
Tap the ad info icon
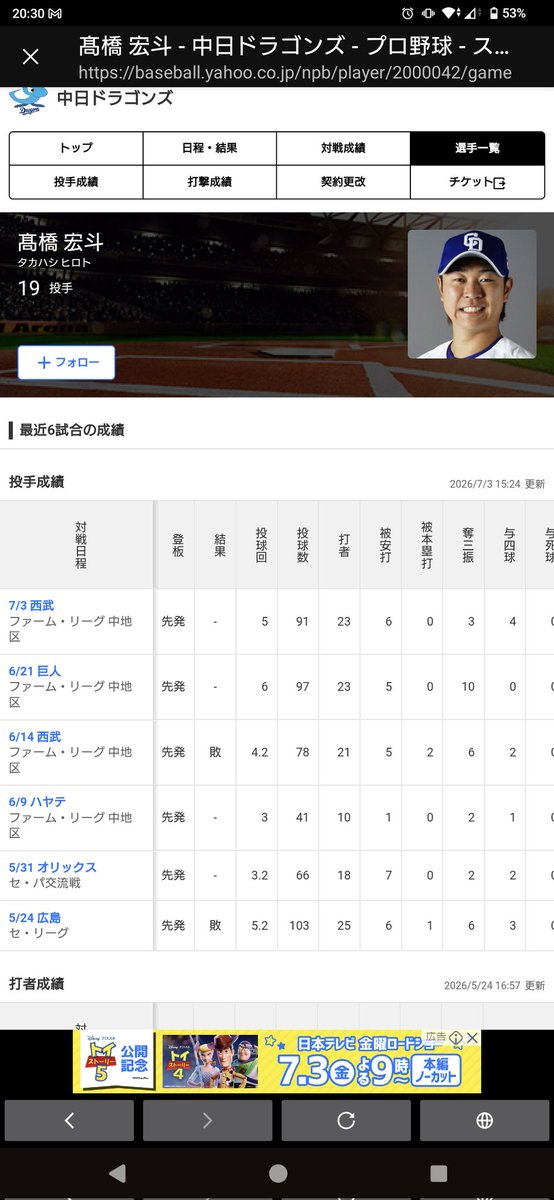[455, 1038]
